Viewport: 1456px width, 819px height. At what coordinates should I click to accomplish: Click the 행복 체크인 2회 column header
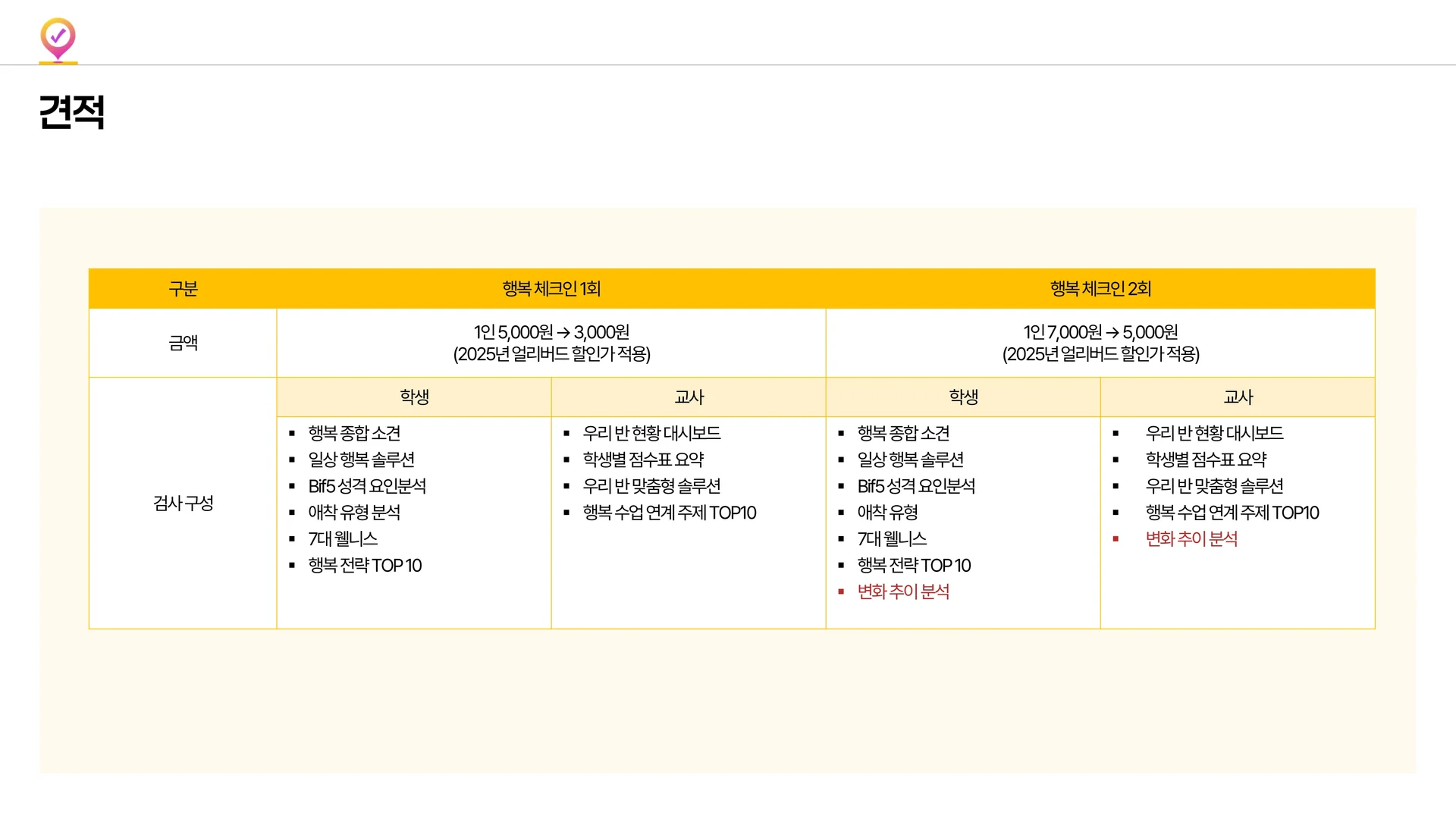coord(1100,289)
